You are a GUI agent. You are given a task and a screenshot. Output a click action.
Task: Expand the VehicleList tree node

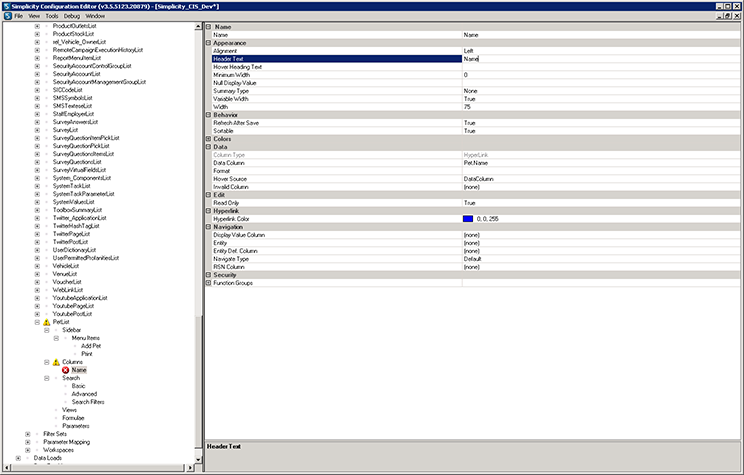37,266
